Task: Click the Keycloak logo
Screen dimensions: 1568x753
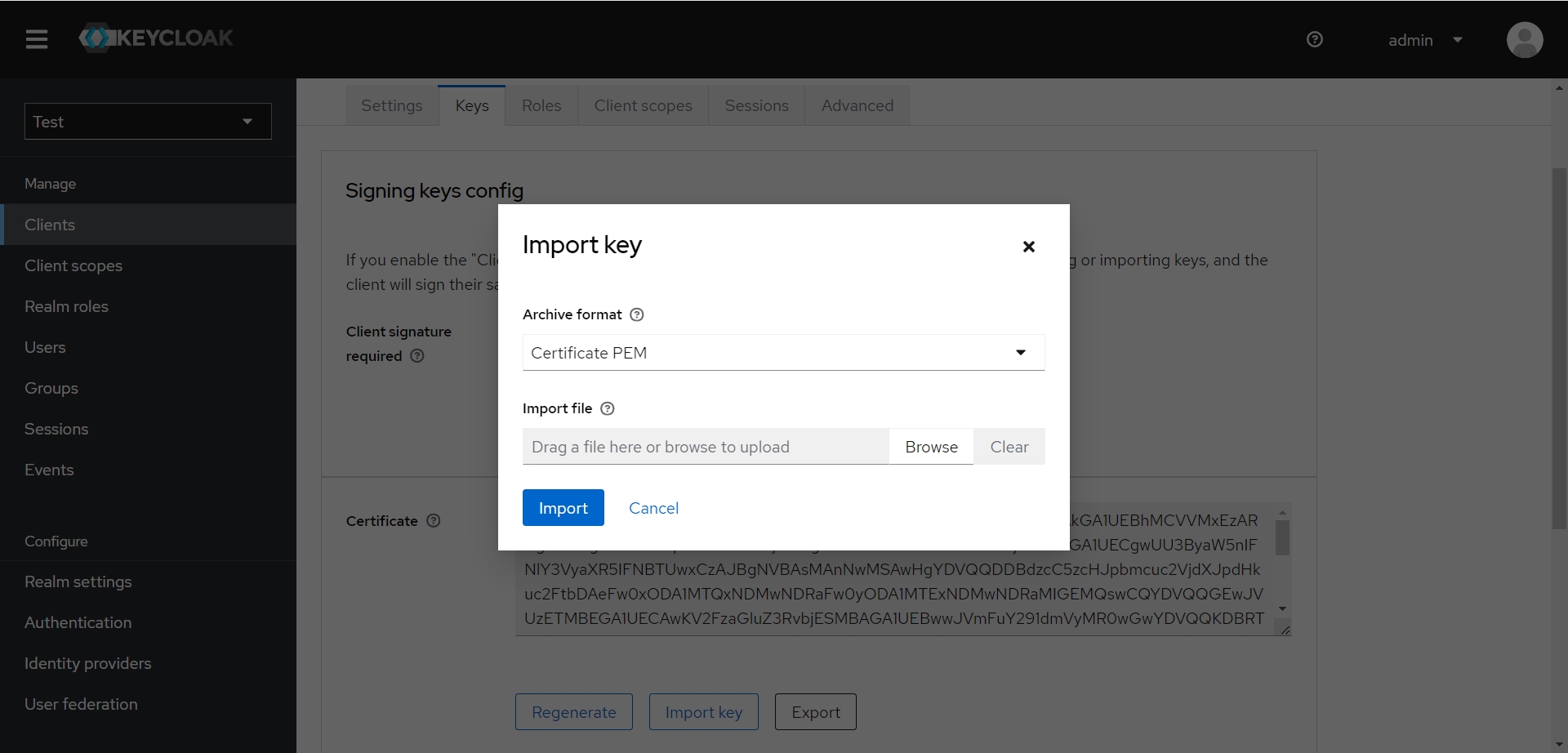Action: (x=156, y=38)
